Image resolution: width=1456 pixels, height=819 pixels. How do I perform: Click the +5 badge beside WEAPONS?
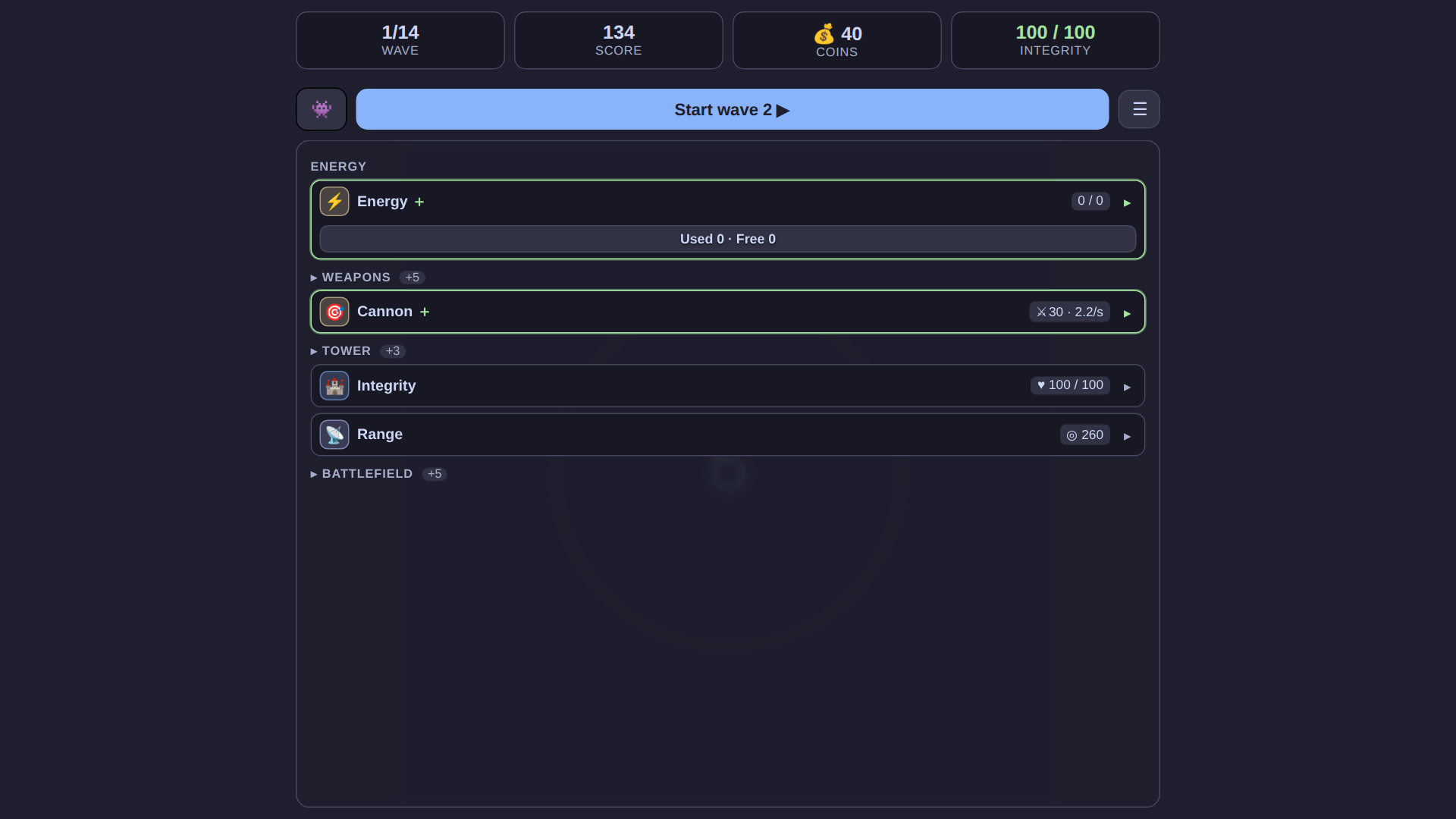(412, 278)
